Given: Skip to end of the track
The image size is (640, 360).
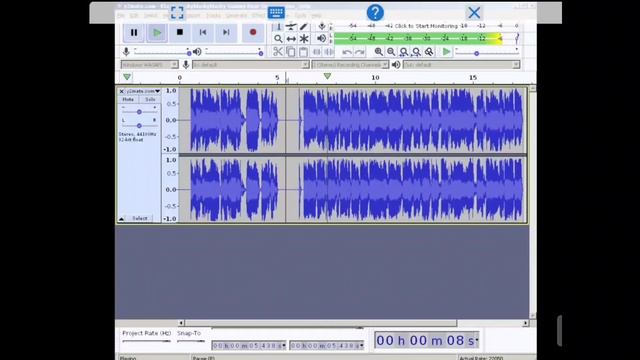Looking at the screenshot, I should [226, 33].
